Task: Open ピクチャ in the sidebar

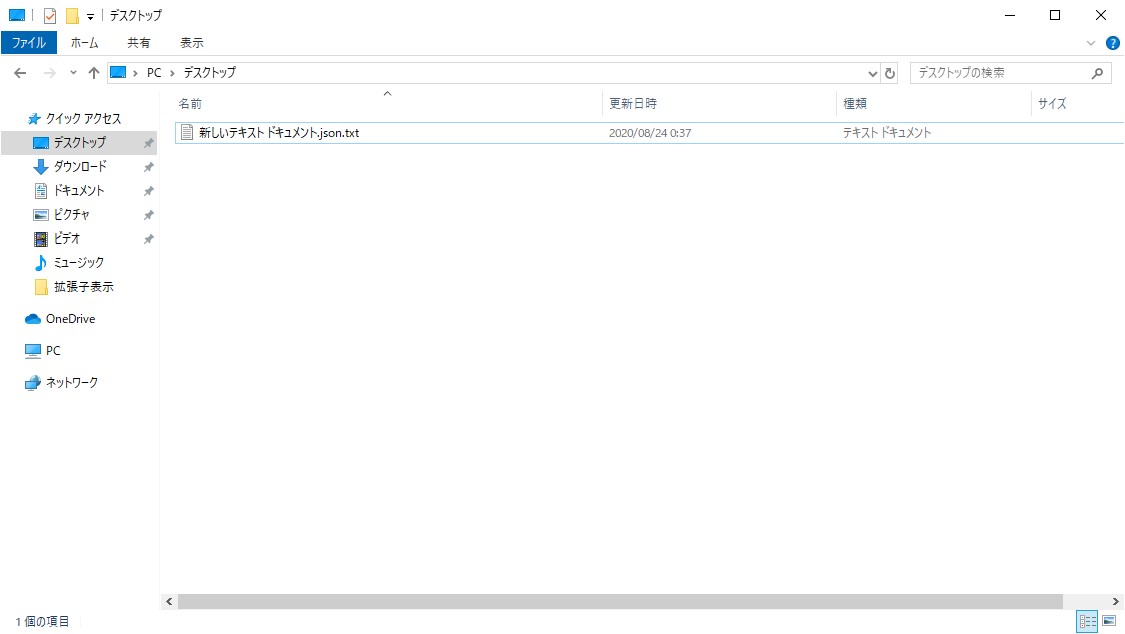Action: pyautogui.click(x=69, y=214)
